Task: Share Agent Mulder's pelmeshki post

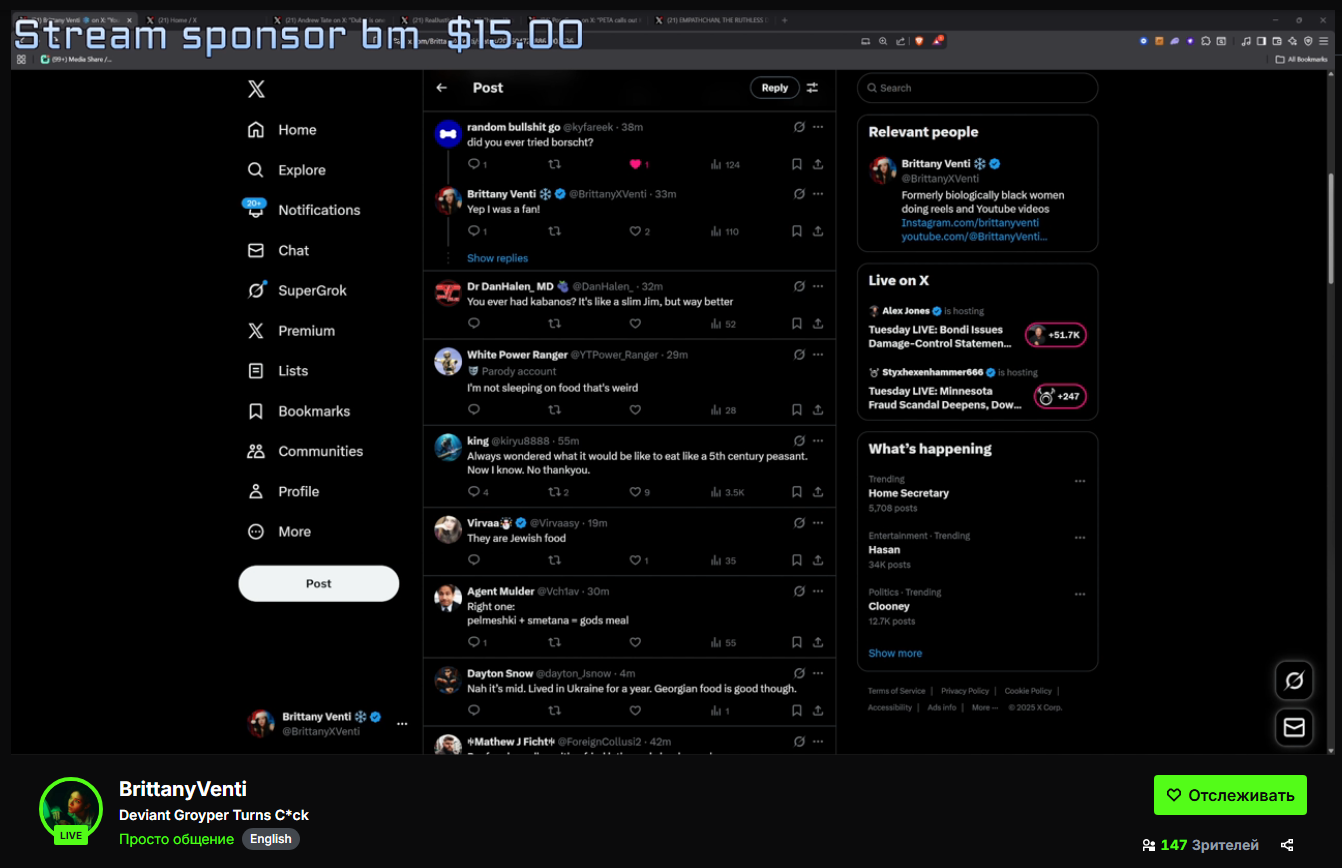Action: [818, 642]
